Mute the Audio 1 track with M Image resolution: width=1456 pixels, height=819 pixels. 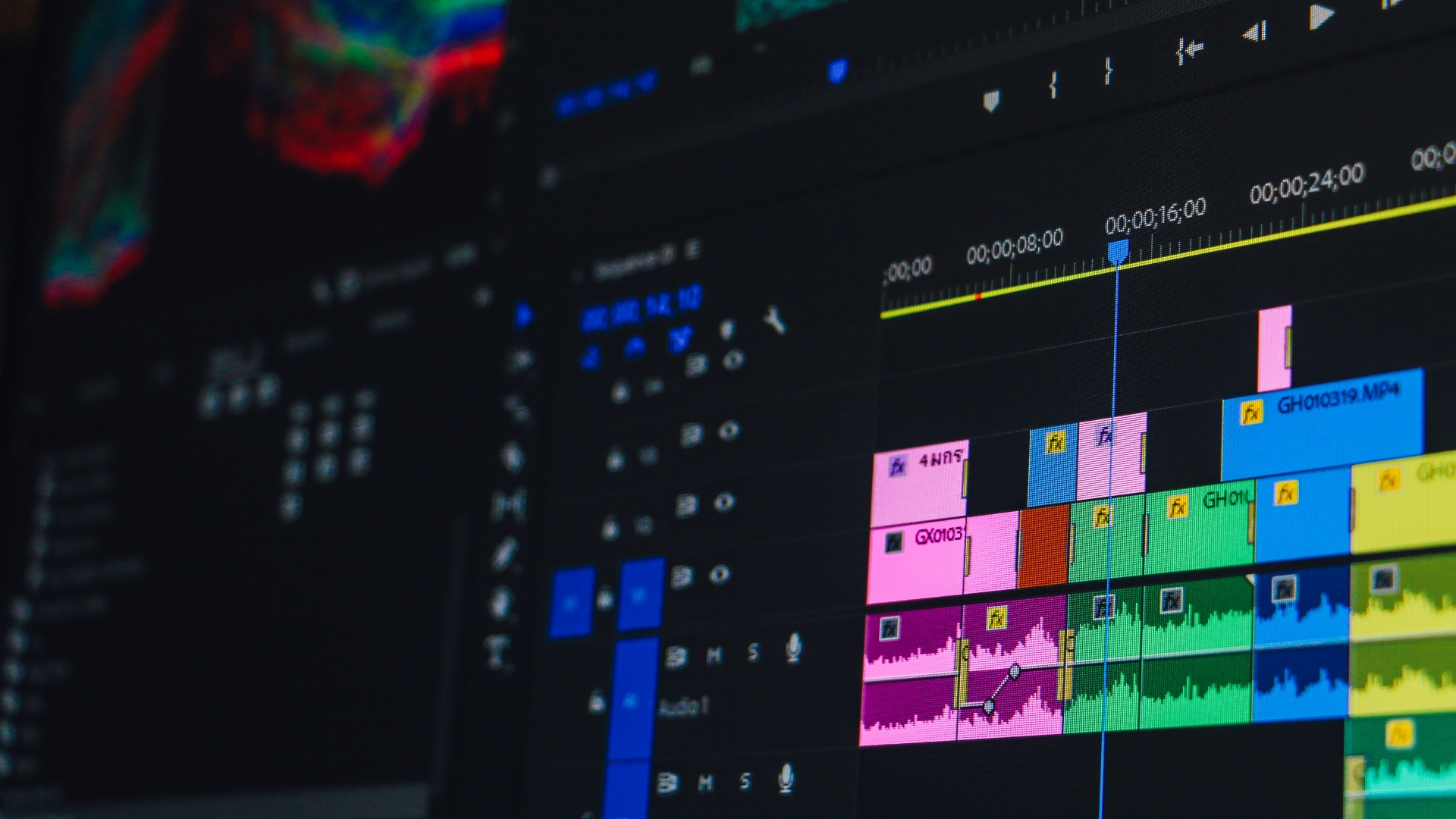point(714,655)
